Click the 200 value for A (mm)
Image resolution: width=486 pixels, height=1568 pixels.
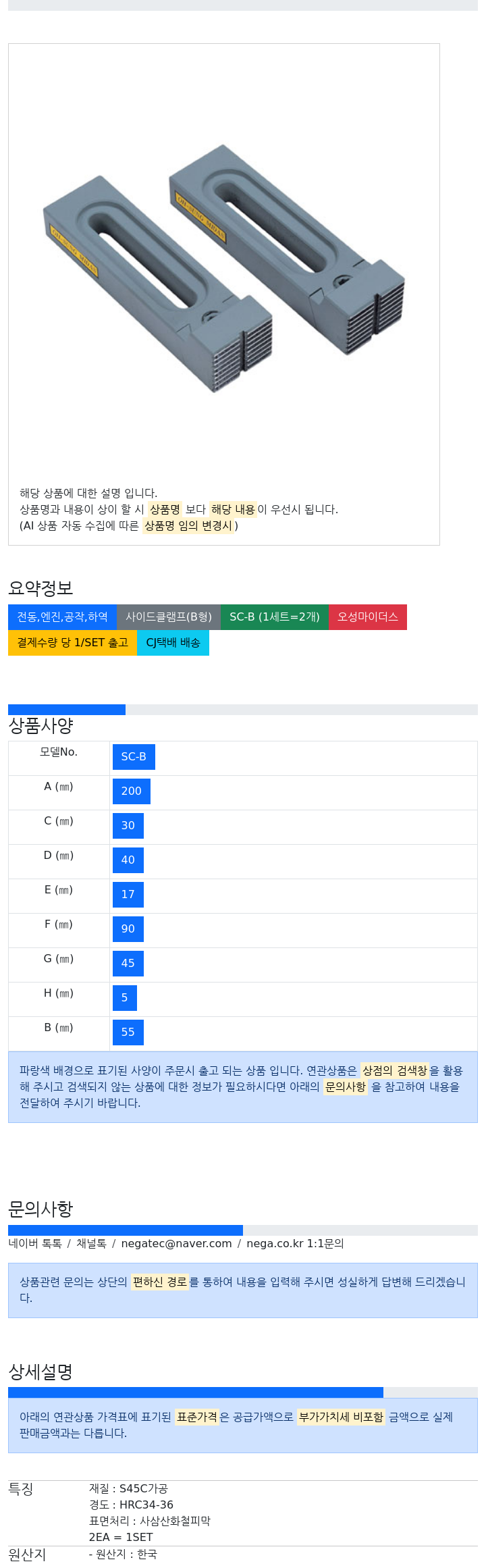[132, 791]
